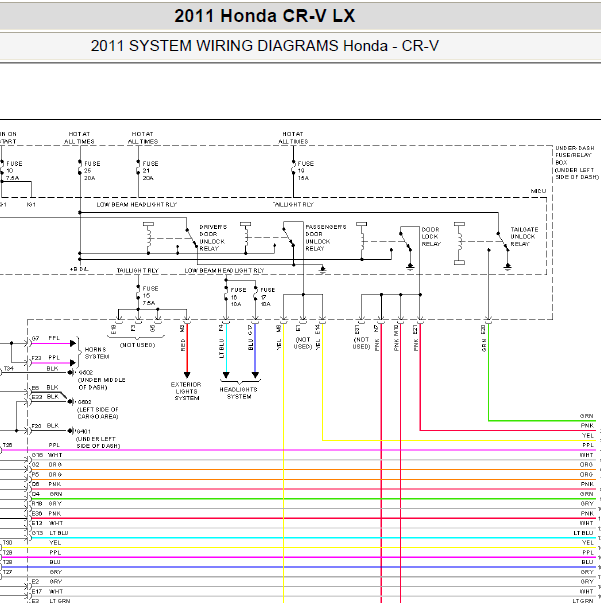Click the DRIVER'S DOOR UNLOCK RELAY label

(213, 238)
